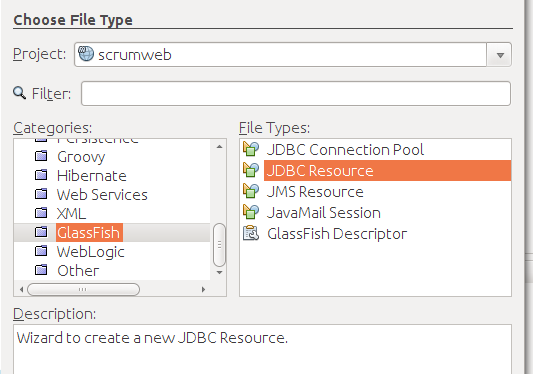Click the JMS Resource icon
The image size is (533, 374).
pos(251,191)
